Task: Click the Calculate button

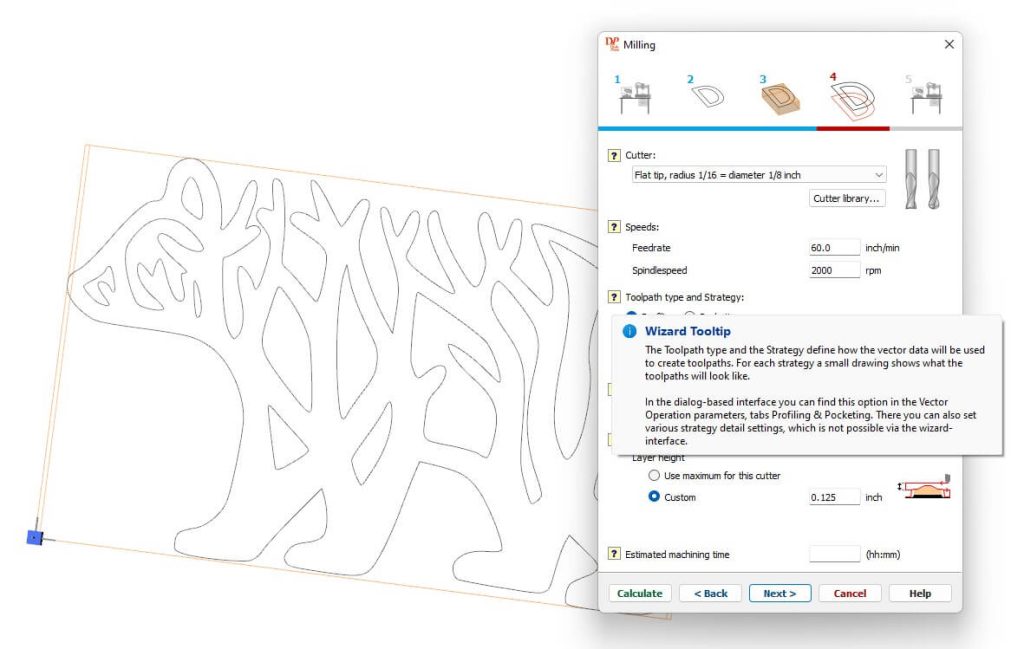Action: [639, 594]
